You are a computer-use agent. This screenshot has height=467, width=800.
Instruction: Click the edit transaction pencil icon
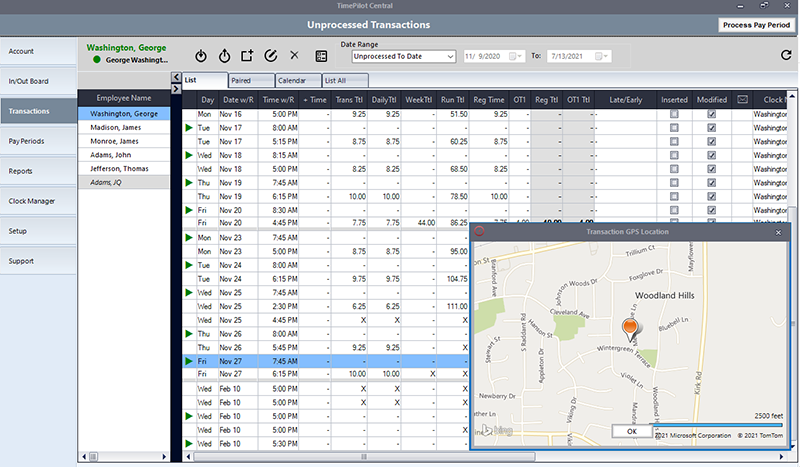270,56
